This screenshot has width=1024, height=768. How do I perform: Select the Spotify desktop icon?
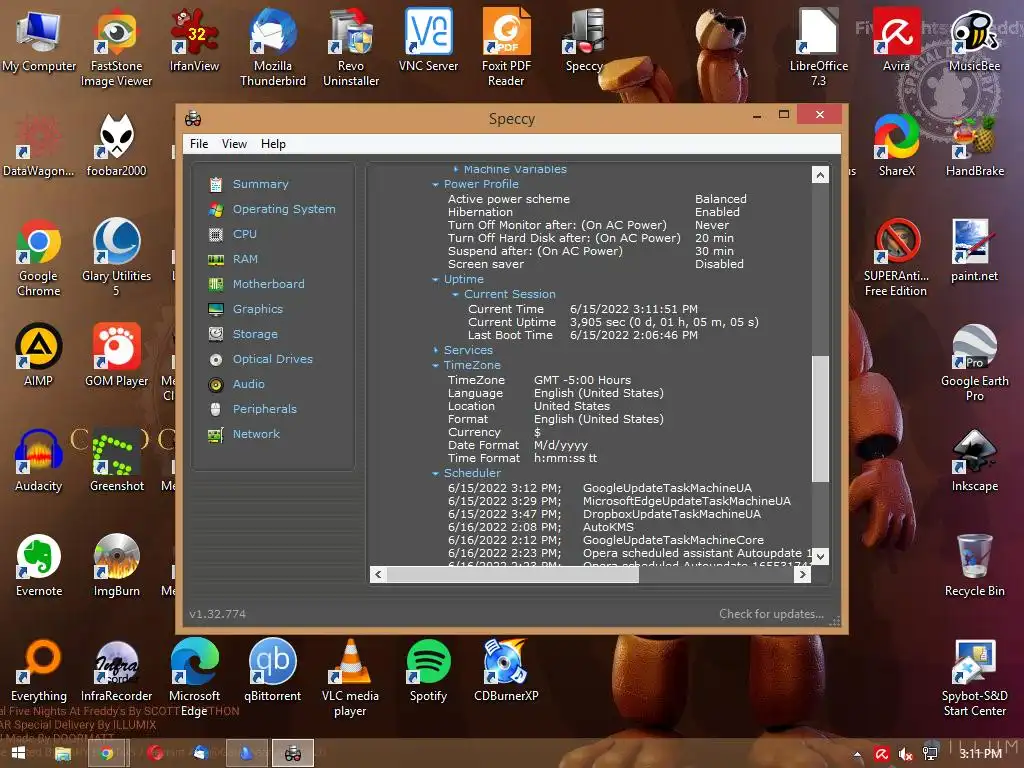(428, 670)
